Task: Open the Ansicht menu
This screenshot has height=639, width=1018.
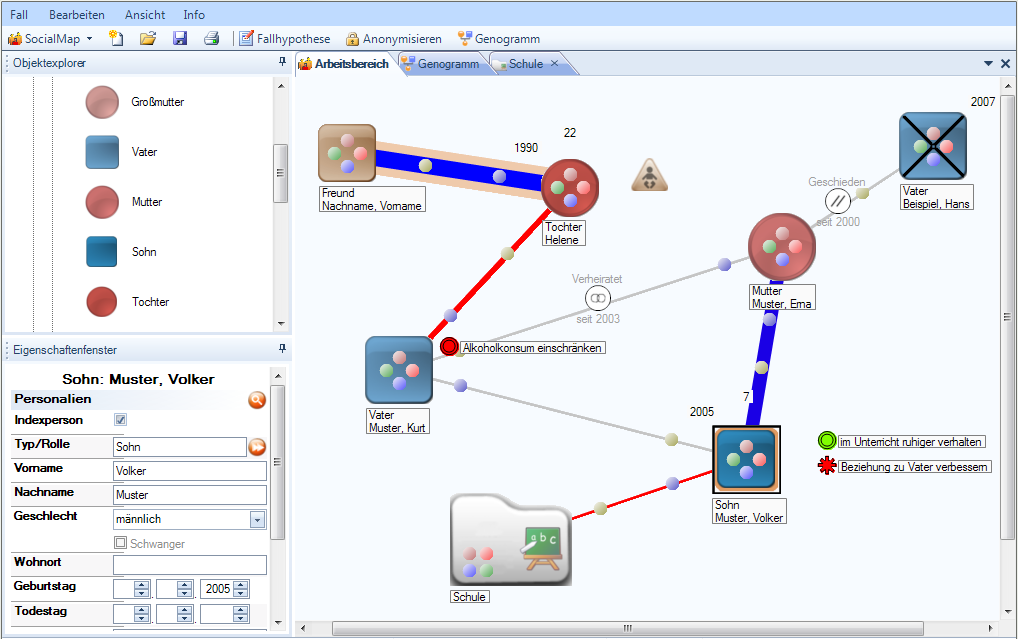Action: pyautogui.click(x=145, y=14)
